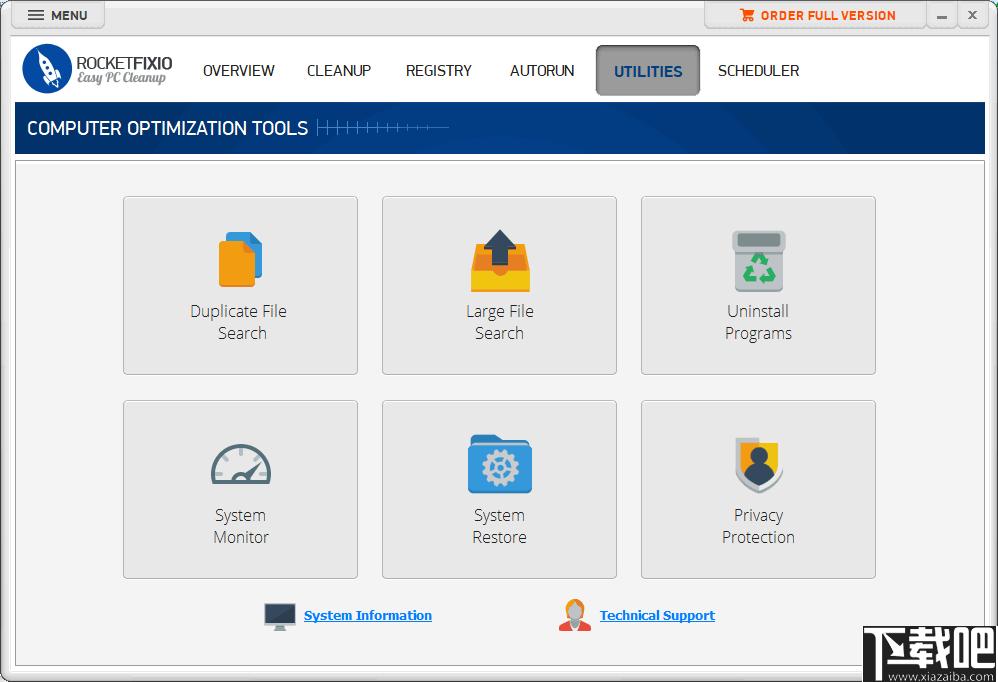Start via the System Monitor text label
The image size is (998, 682).
[x=241, y=526]
